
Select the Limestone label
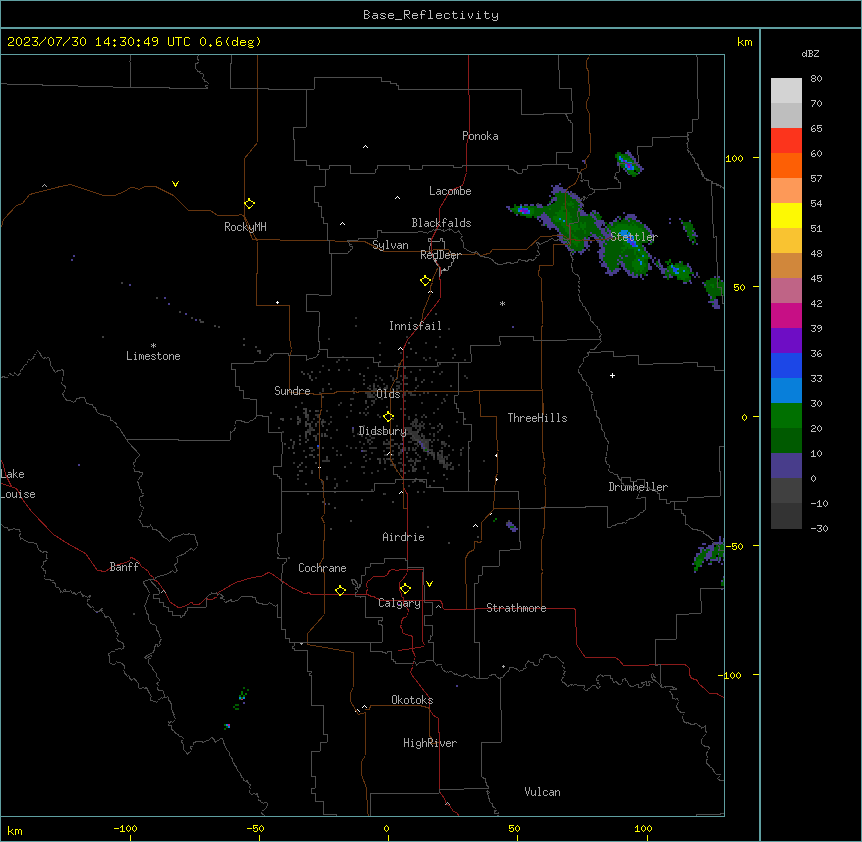click(x=153, y=356)
